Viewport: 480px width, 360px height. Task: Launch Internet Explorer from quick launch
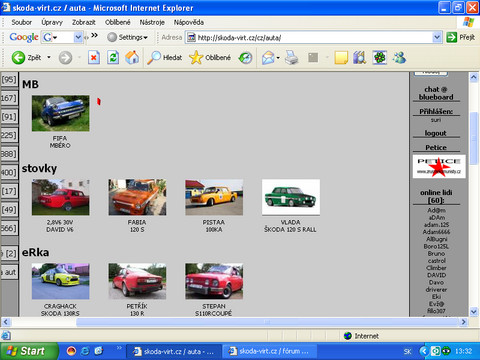coord(85,351)
